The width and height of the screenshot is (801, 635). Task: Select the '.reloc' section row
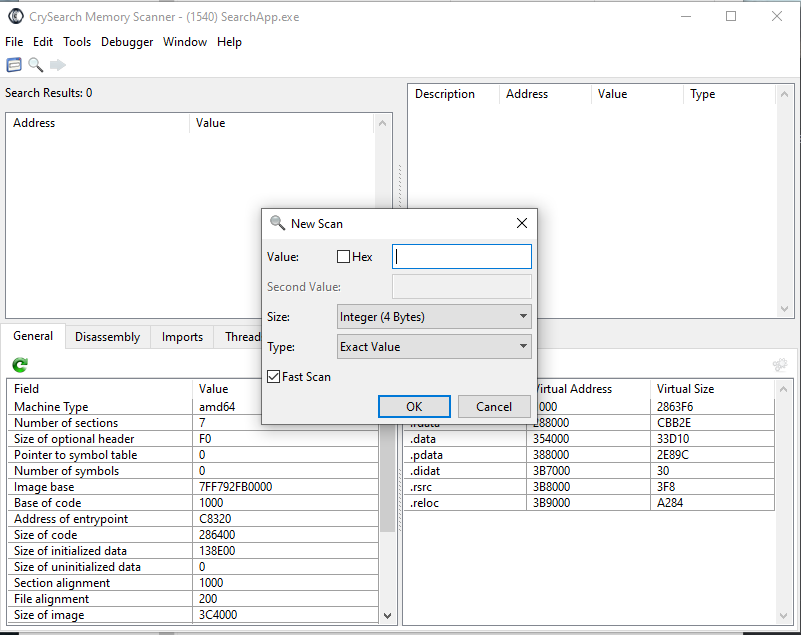click(x=589, y=503)
